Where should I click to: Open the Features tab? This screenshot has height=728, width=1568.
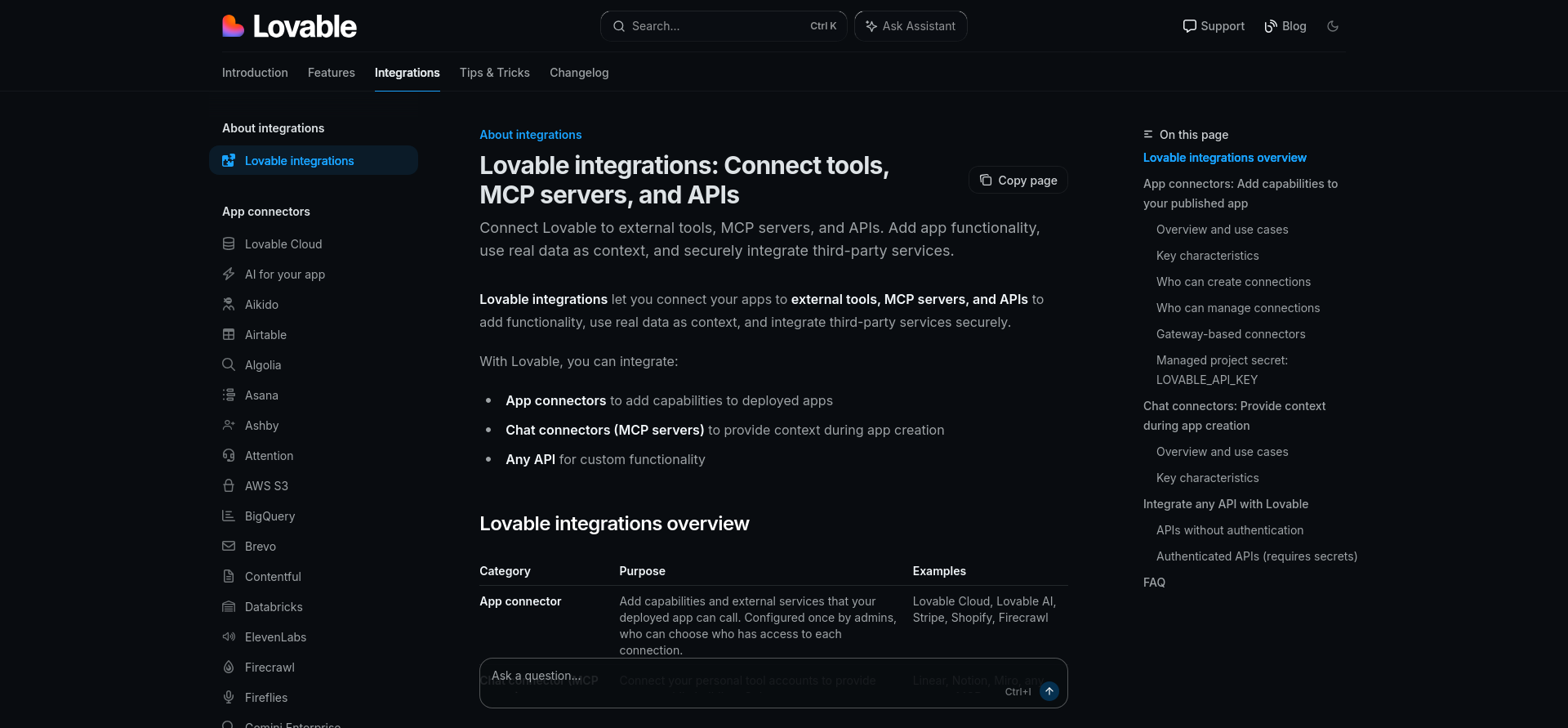[332, 73]
